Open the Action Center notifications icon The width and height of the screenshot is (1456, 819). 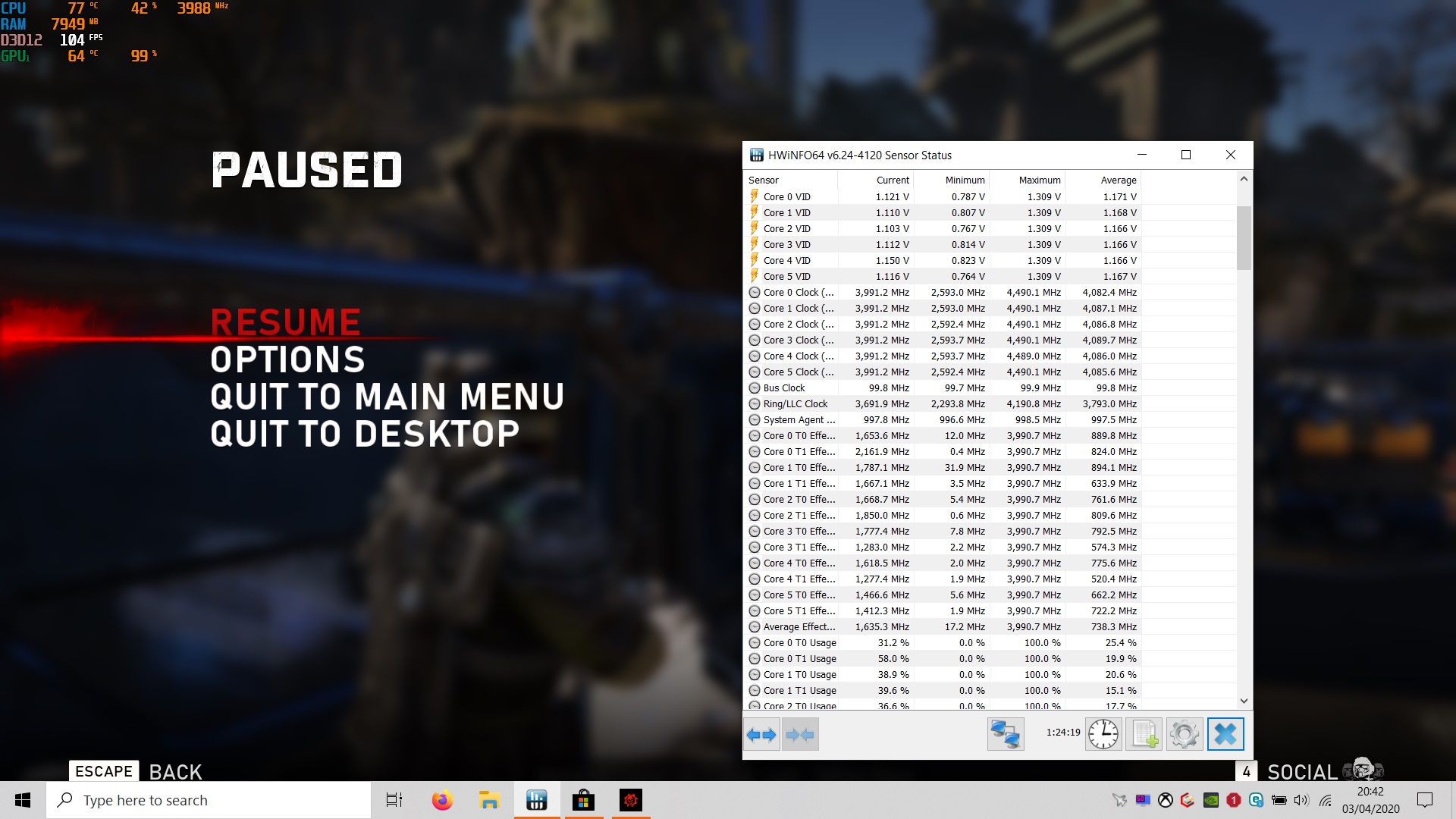tap(1425, 800)
